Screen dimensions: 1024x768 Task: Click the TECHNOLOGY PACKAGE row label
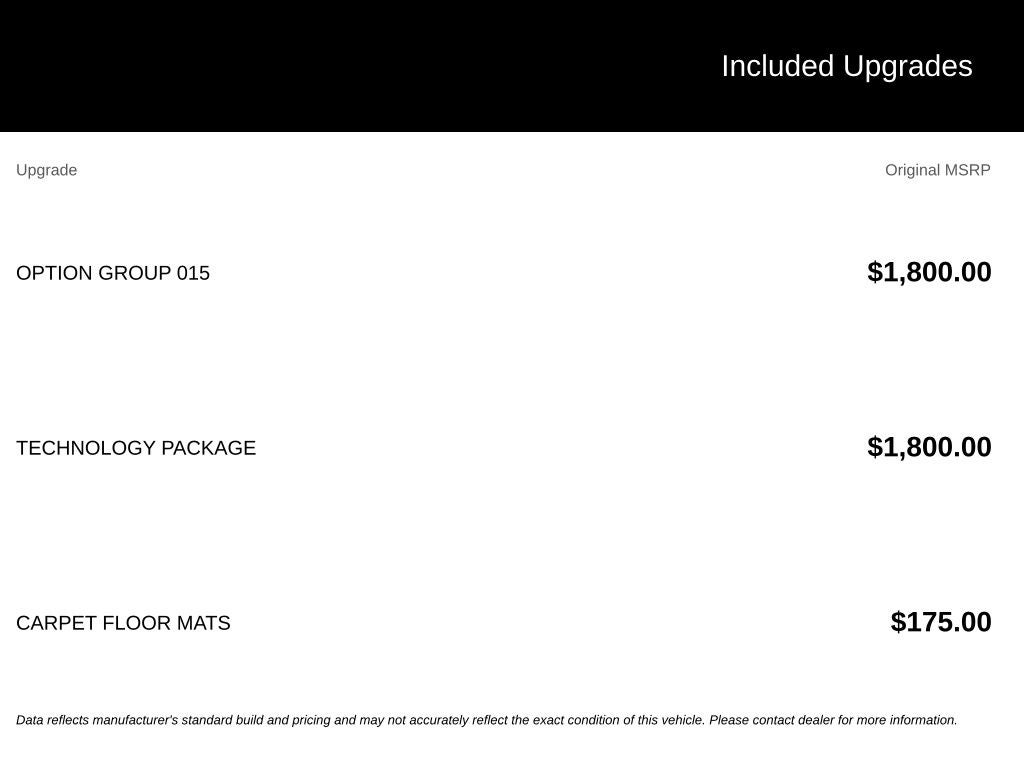pos(136,448)
